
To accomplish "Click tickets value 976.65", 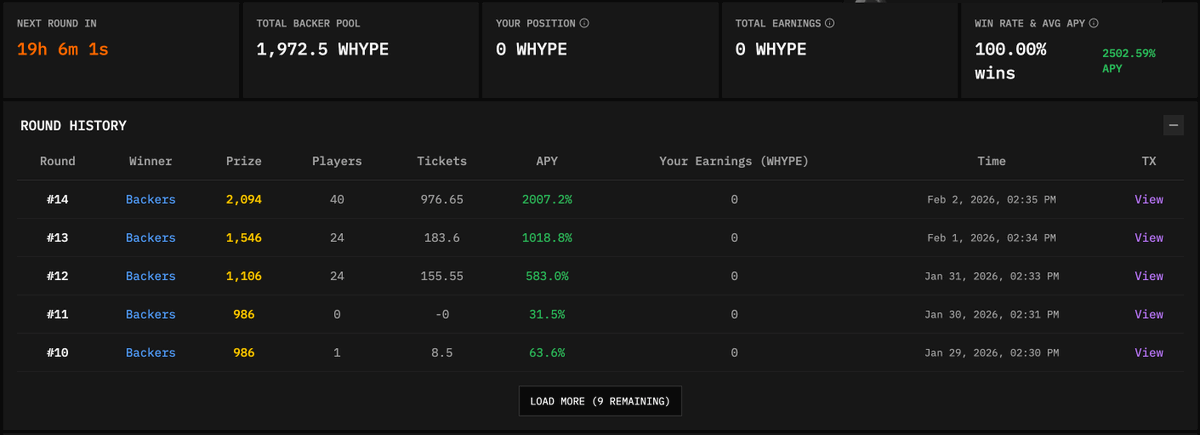I will point(442,199).
